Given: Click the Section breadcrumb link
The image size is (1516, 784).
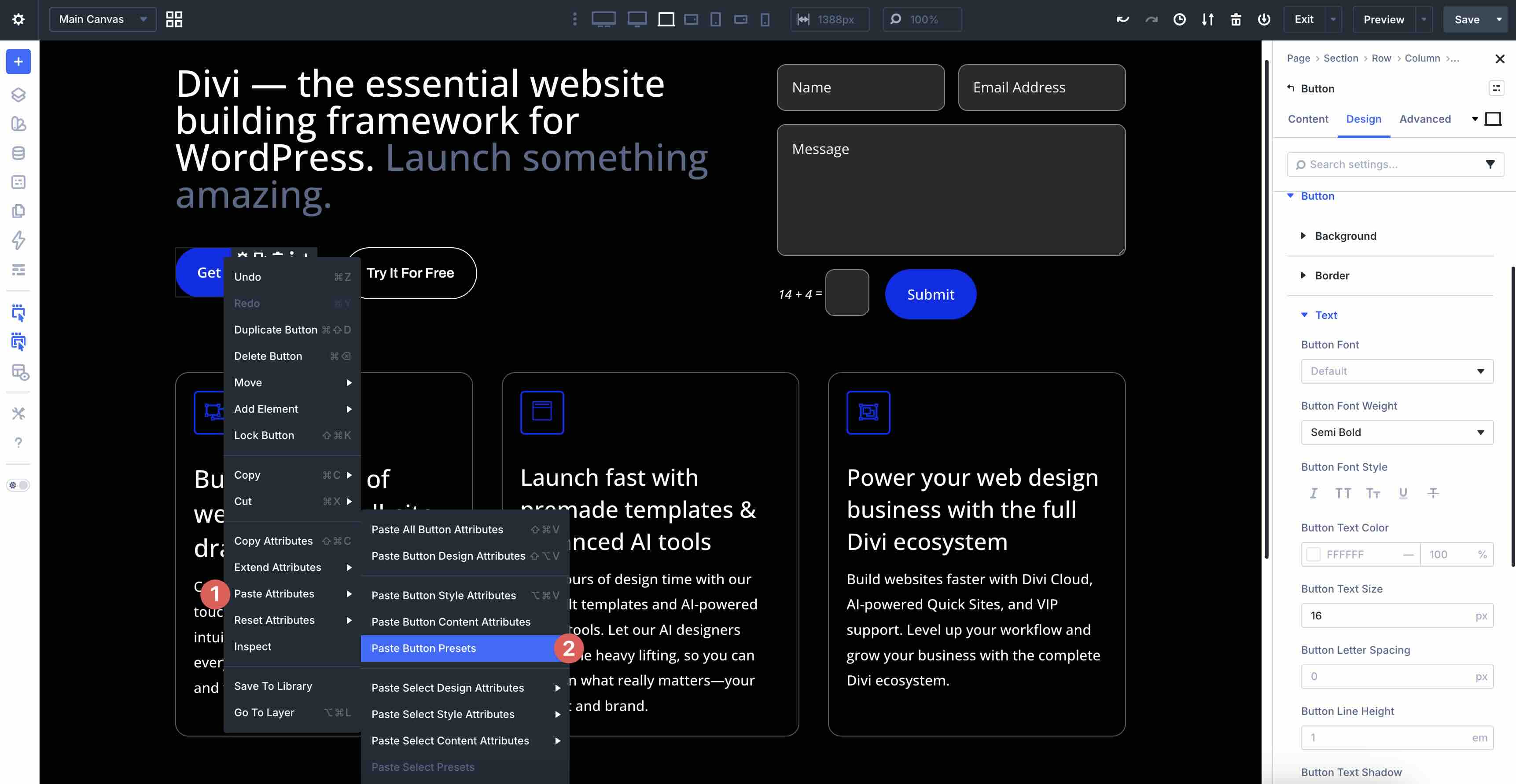Looking at the screenshot, I should 1341,58.
